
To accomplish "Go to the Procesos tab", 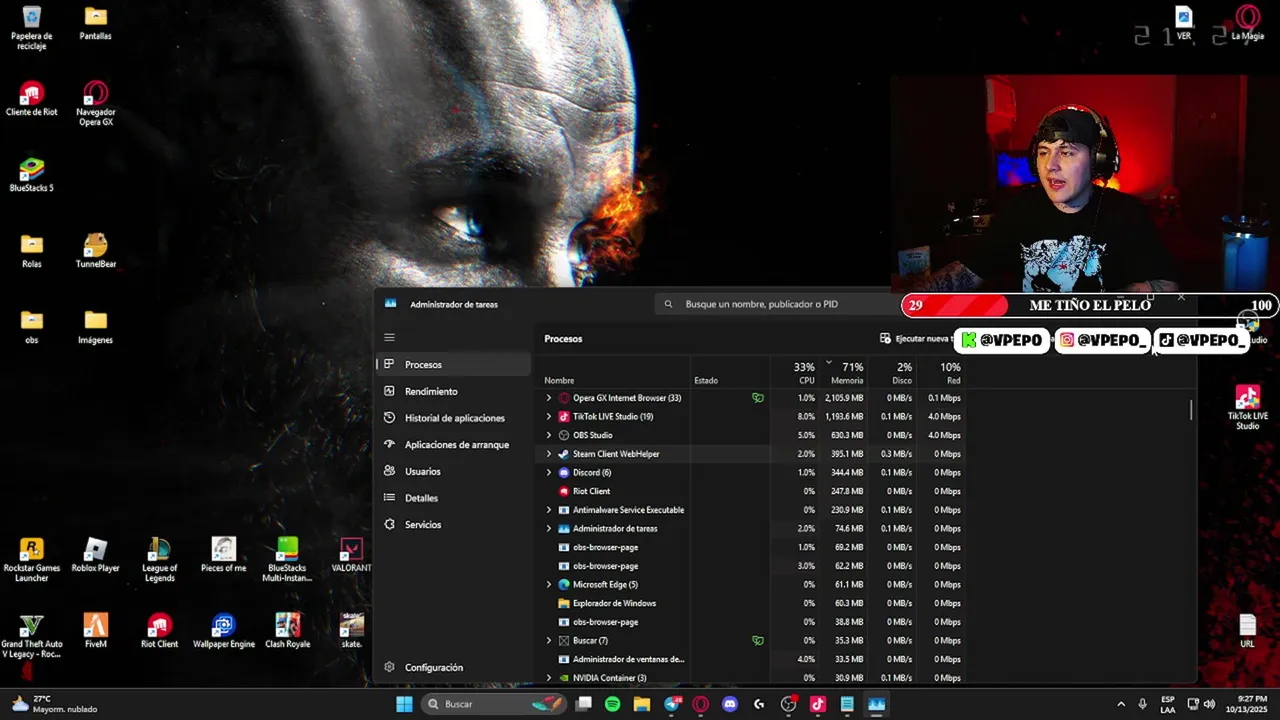I will pos(455,365).
